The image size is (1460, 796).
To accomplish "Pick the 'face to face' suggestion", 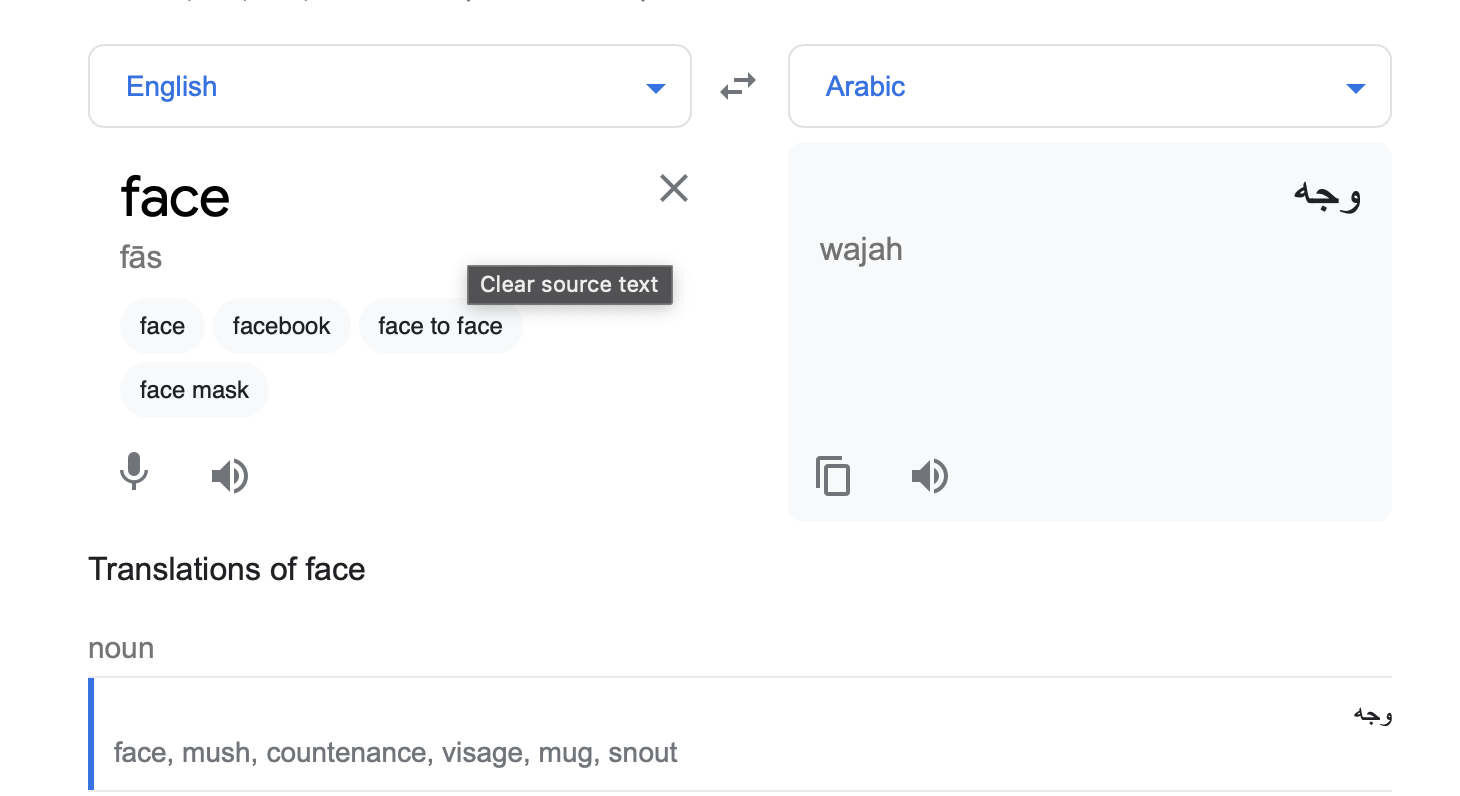I will click(x=440, y=326).
